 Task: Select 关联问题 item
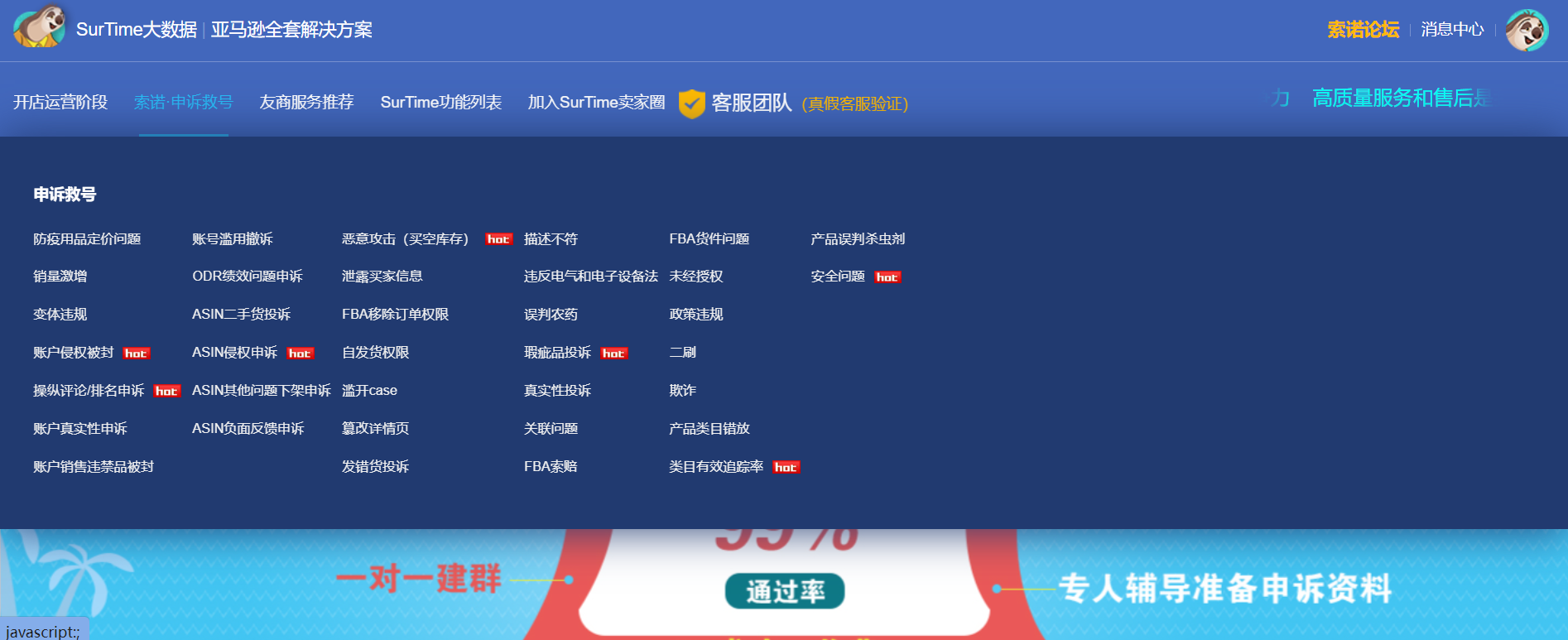[x=551, y=429]
